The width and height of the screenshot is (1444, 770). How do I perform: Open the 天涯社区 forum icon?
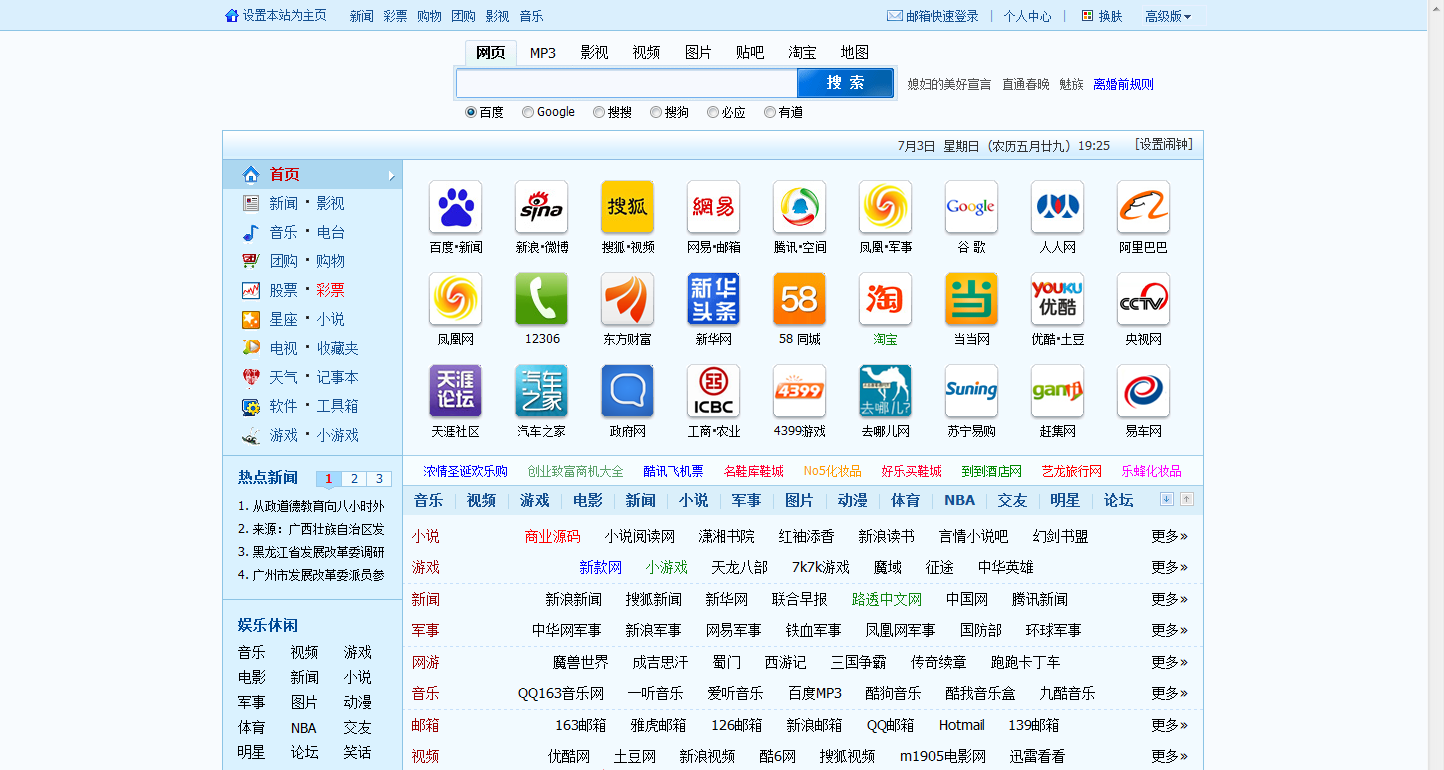point(455,391)
